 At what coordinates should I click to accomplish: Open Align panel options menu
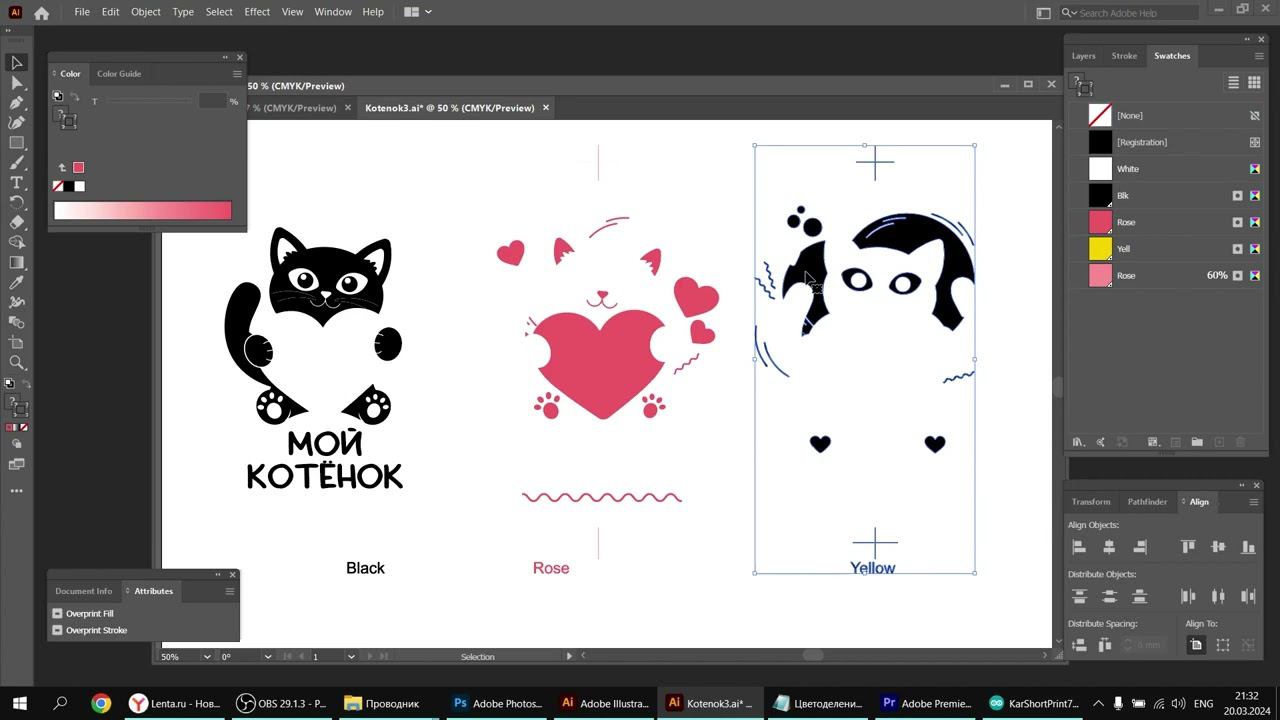1254,502
